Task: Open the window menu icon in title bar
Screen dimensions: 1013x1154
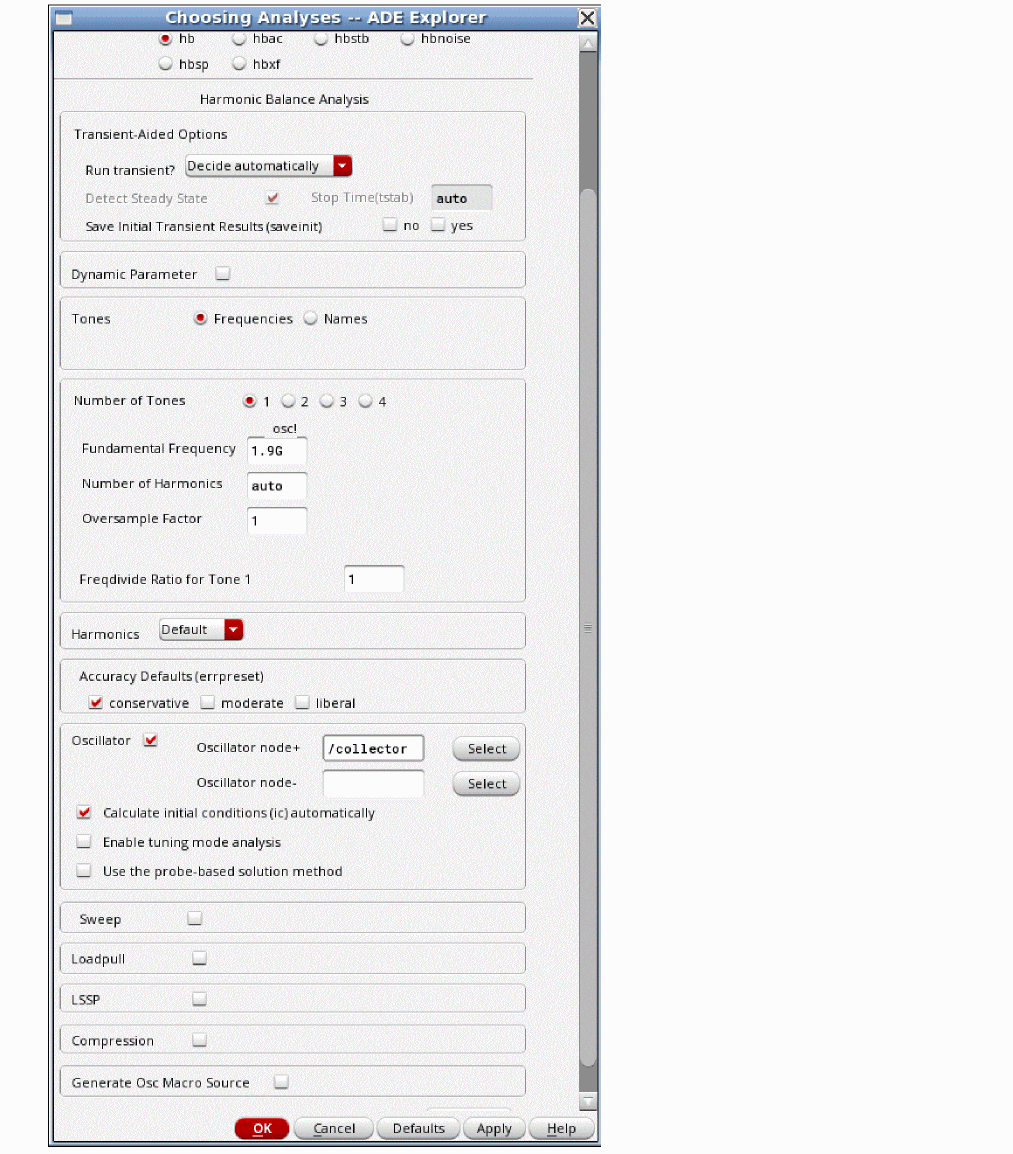Action: pyautogui.click(x=63, y=18)
